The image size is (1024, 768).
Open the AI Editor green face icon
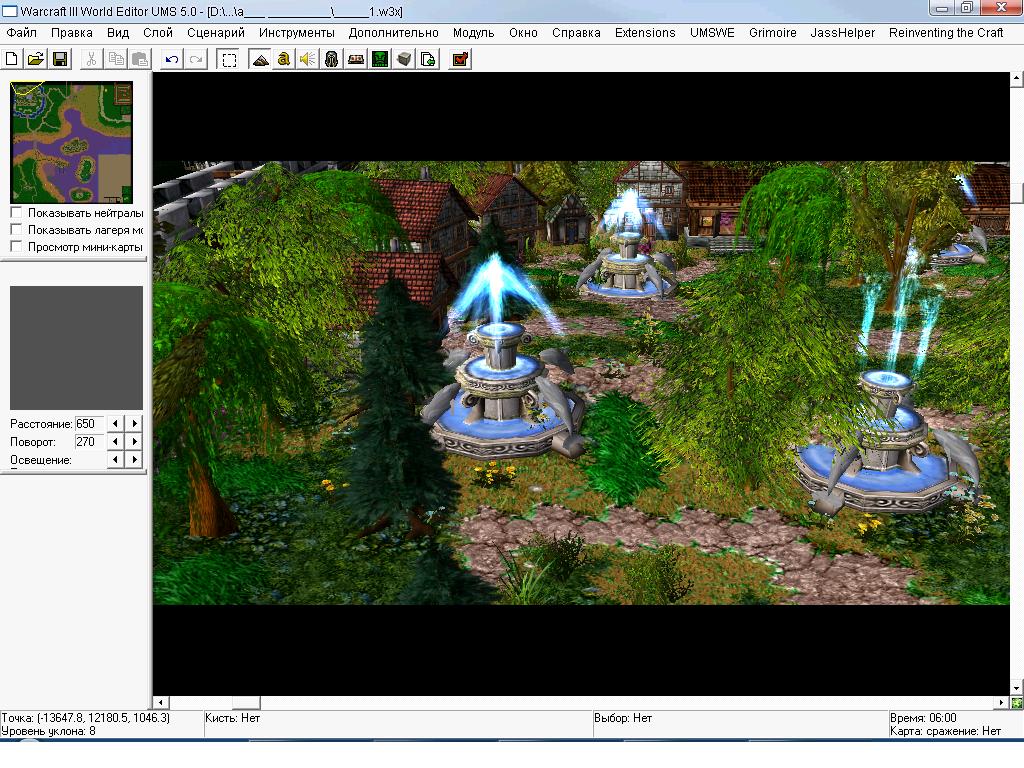click(380, 59)
